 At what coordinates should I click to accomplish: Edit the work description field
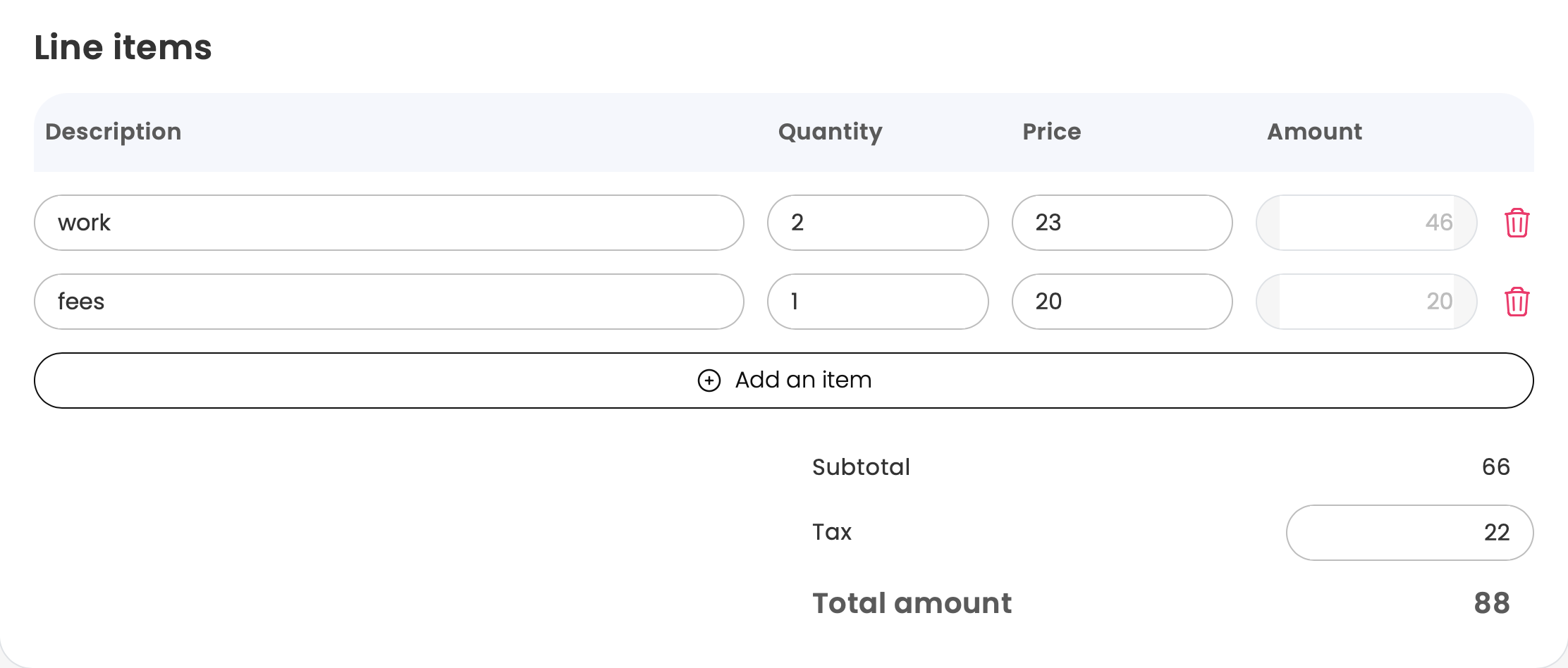pos(388,223)
